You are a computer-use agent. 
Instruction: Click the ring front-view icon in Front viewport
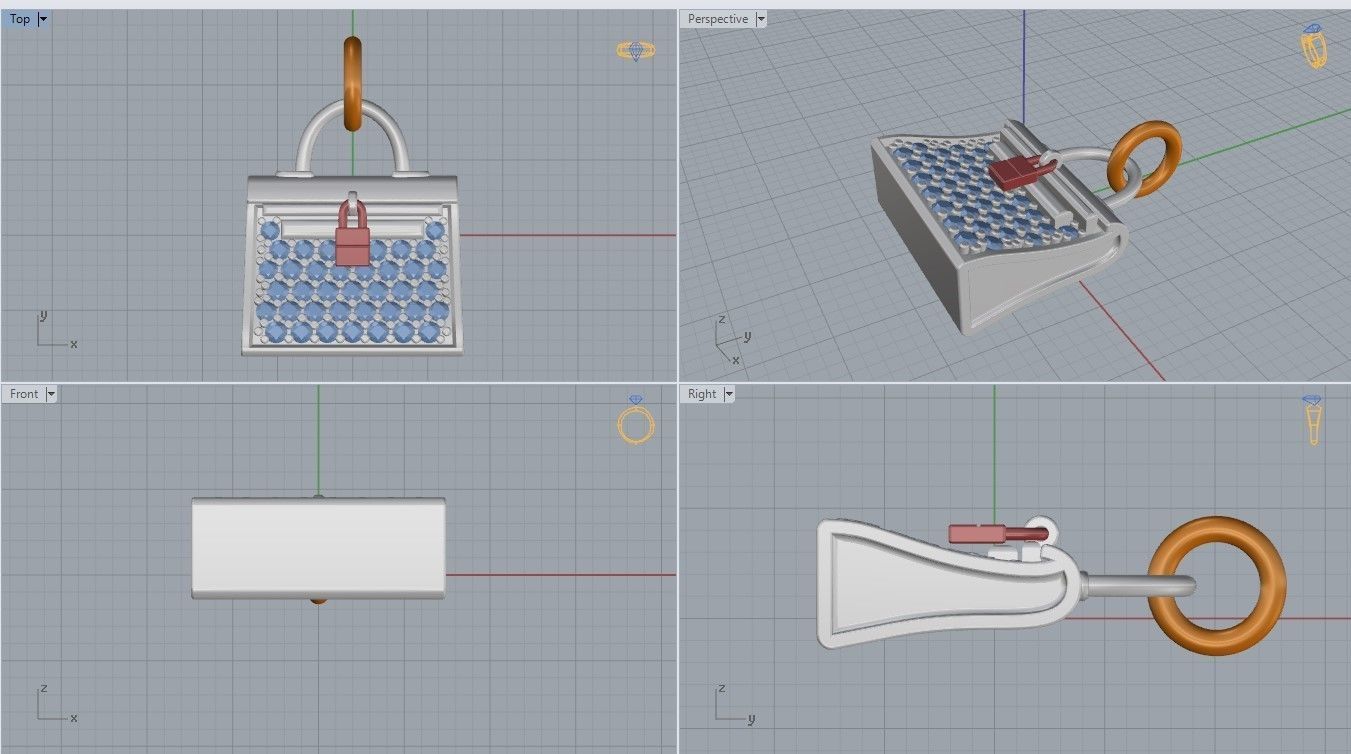pyautogui.click(x=635, y=420)
